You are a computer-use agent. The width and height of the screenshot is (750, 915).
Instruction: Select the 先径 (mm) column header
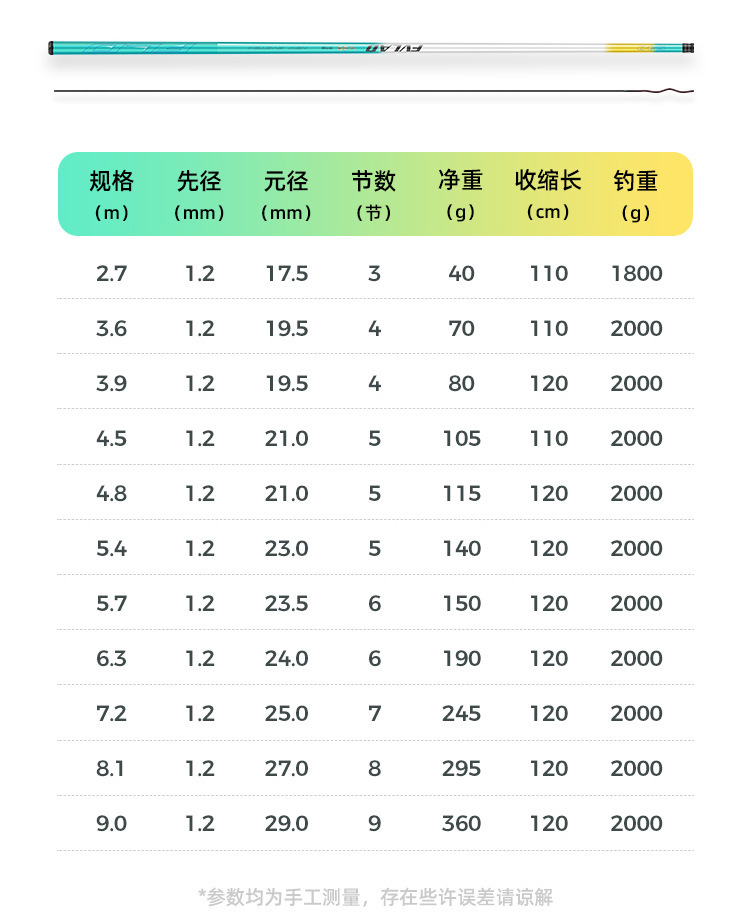(199, 194)
